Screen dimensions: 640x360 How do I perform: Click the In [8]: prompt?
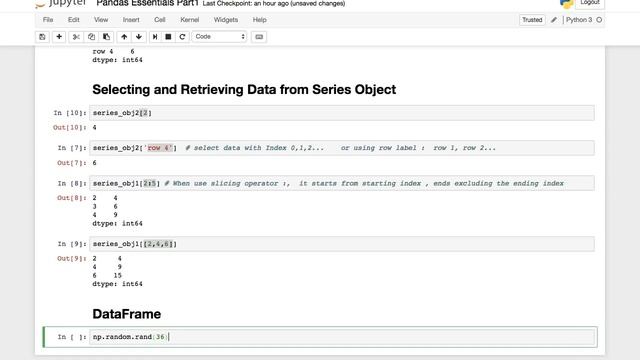pos(72,183)
